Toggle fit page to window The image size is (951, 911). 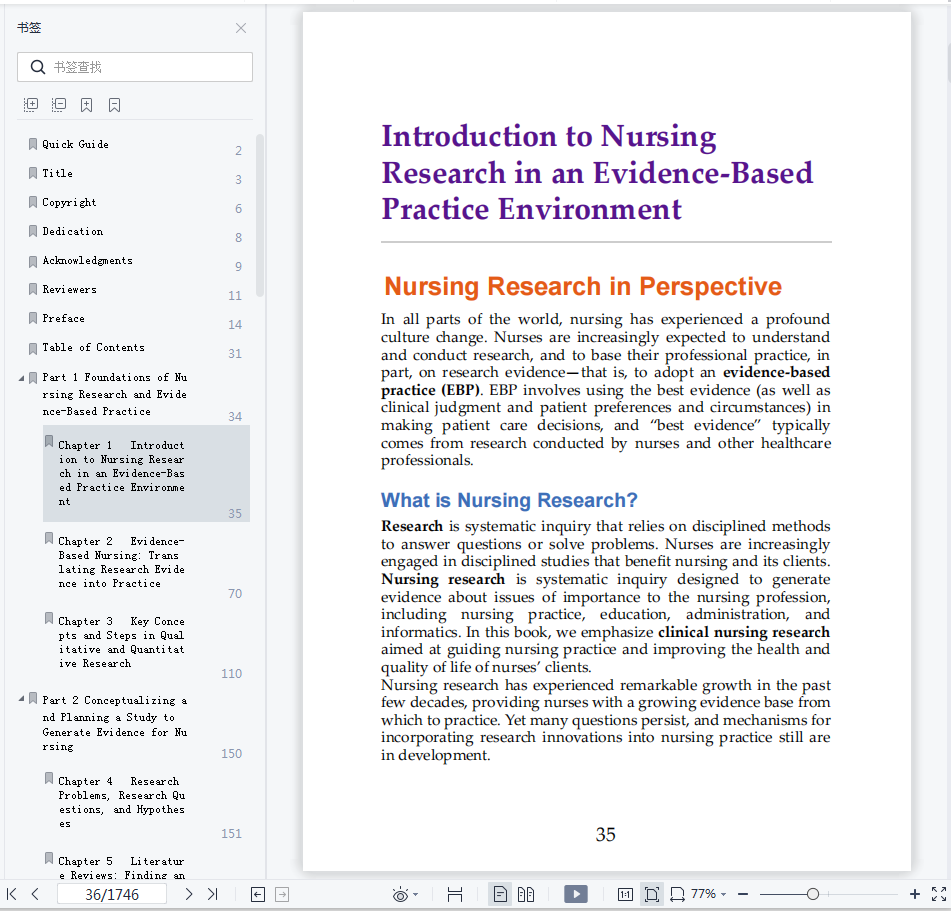pos(651,894)
